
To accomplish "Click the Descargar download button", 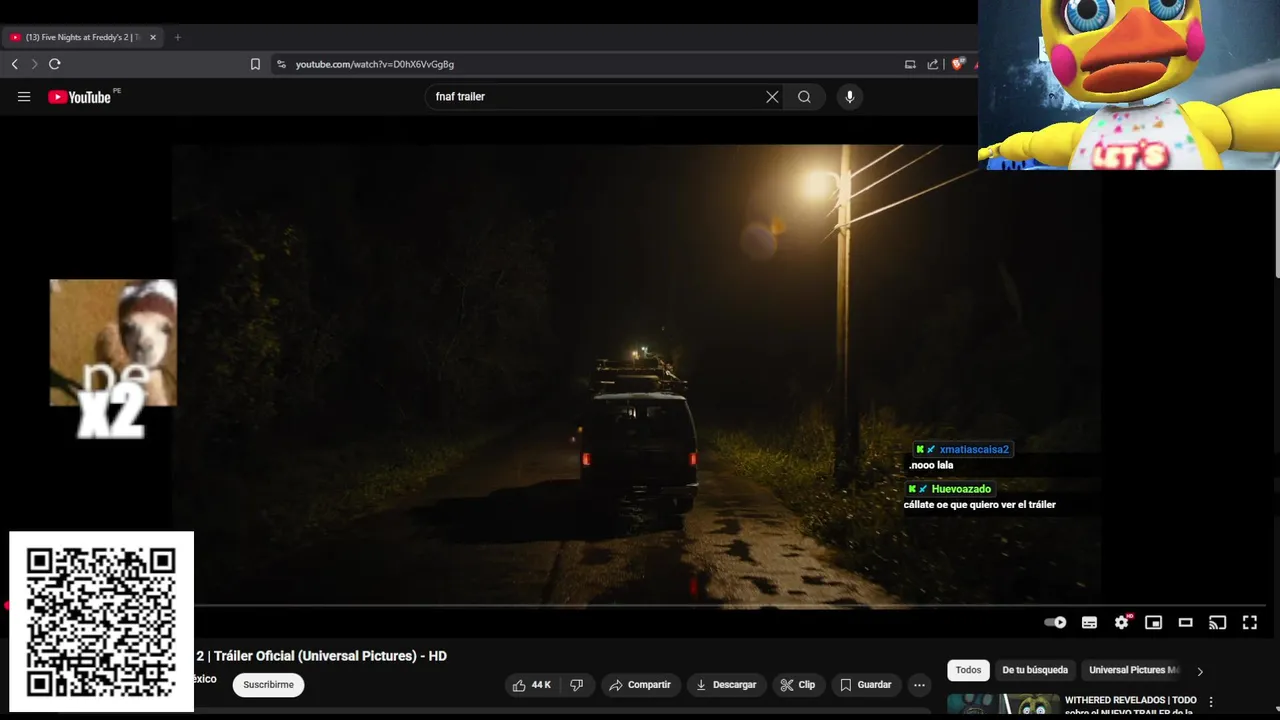I will point(726,685).
